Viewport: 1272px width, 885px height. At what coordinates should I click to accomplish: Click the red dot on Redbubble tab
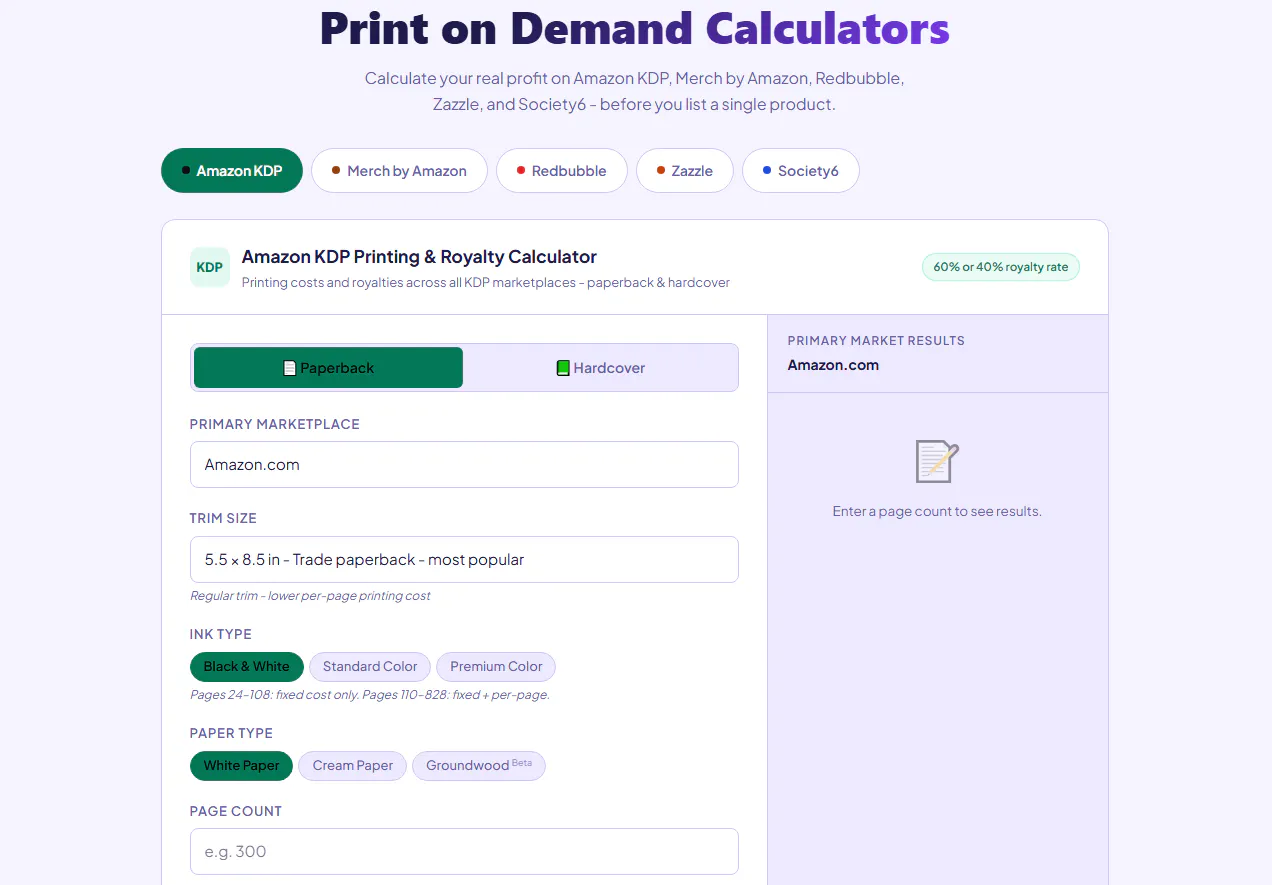(521, 171)
